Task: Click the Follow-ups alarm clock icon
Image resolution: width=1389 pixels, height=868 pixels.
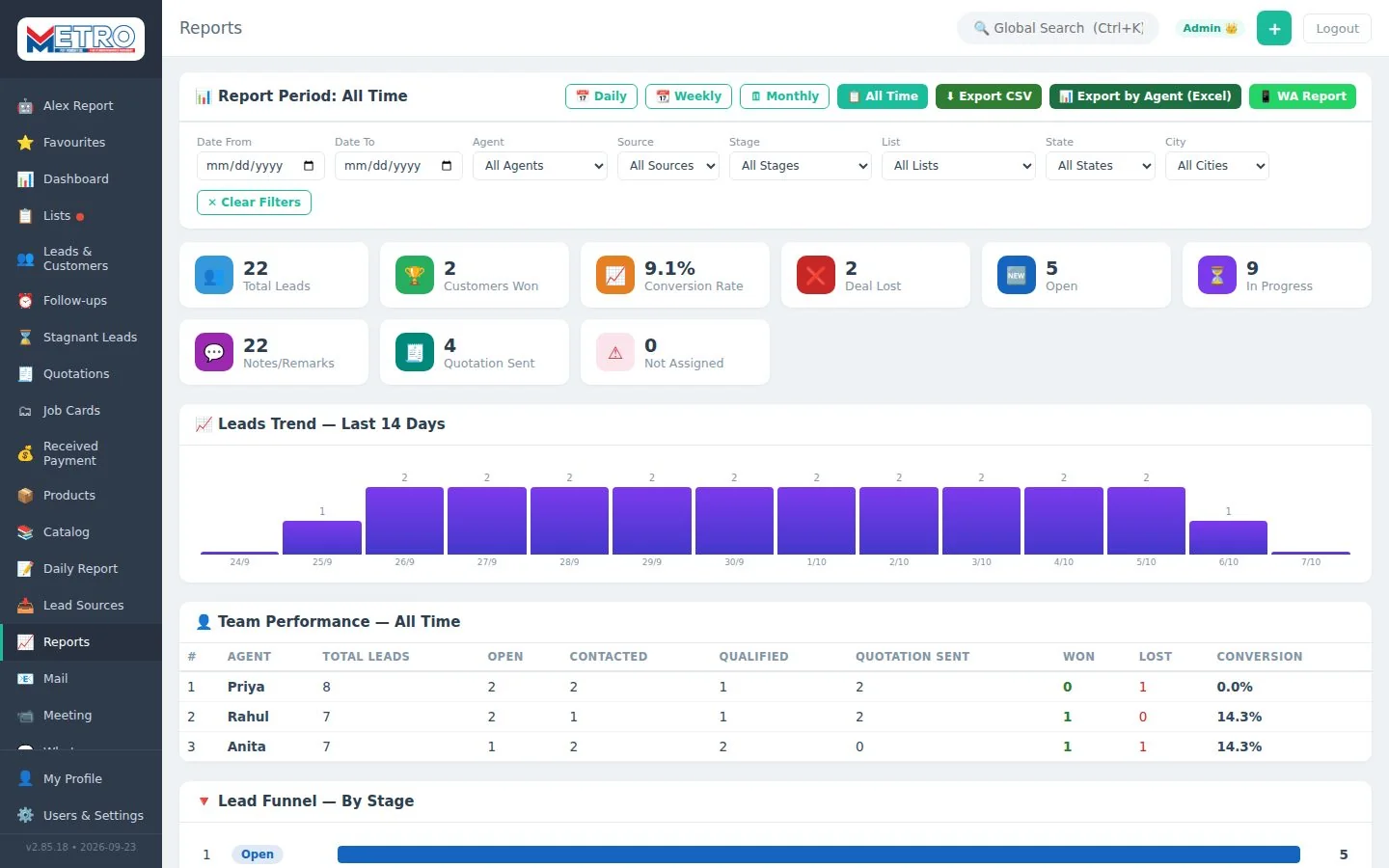Action: pyautogui.click(x=25, y=301)
